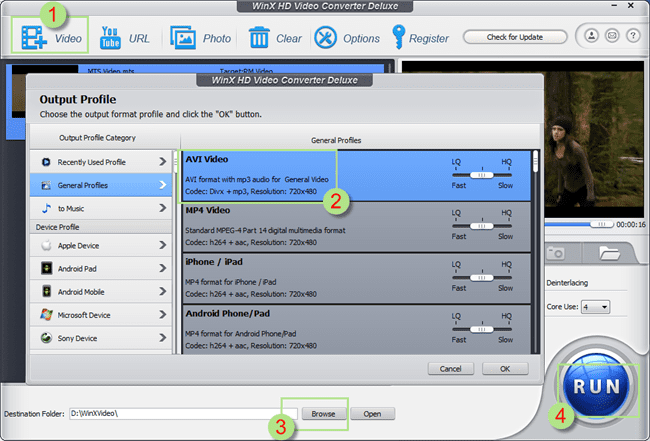This screenshot has width=650, height=441.
Task: Click the add Video icon
Action: click(x=34, y=38)
